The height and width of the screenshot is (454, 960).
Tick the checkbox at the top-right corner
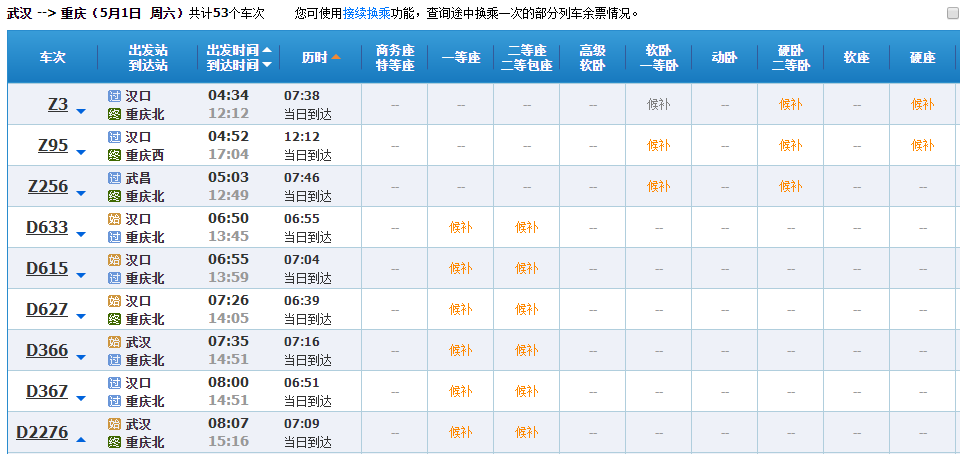952,13
